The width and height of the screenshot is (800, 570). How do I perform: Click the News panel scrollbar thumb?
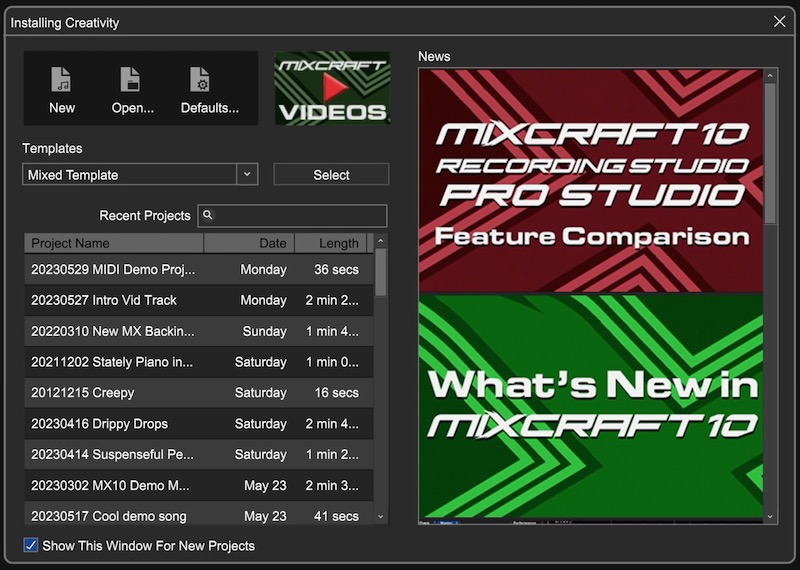(770, 150)
